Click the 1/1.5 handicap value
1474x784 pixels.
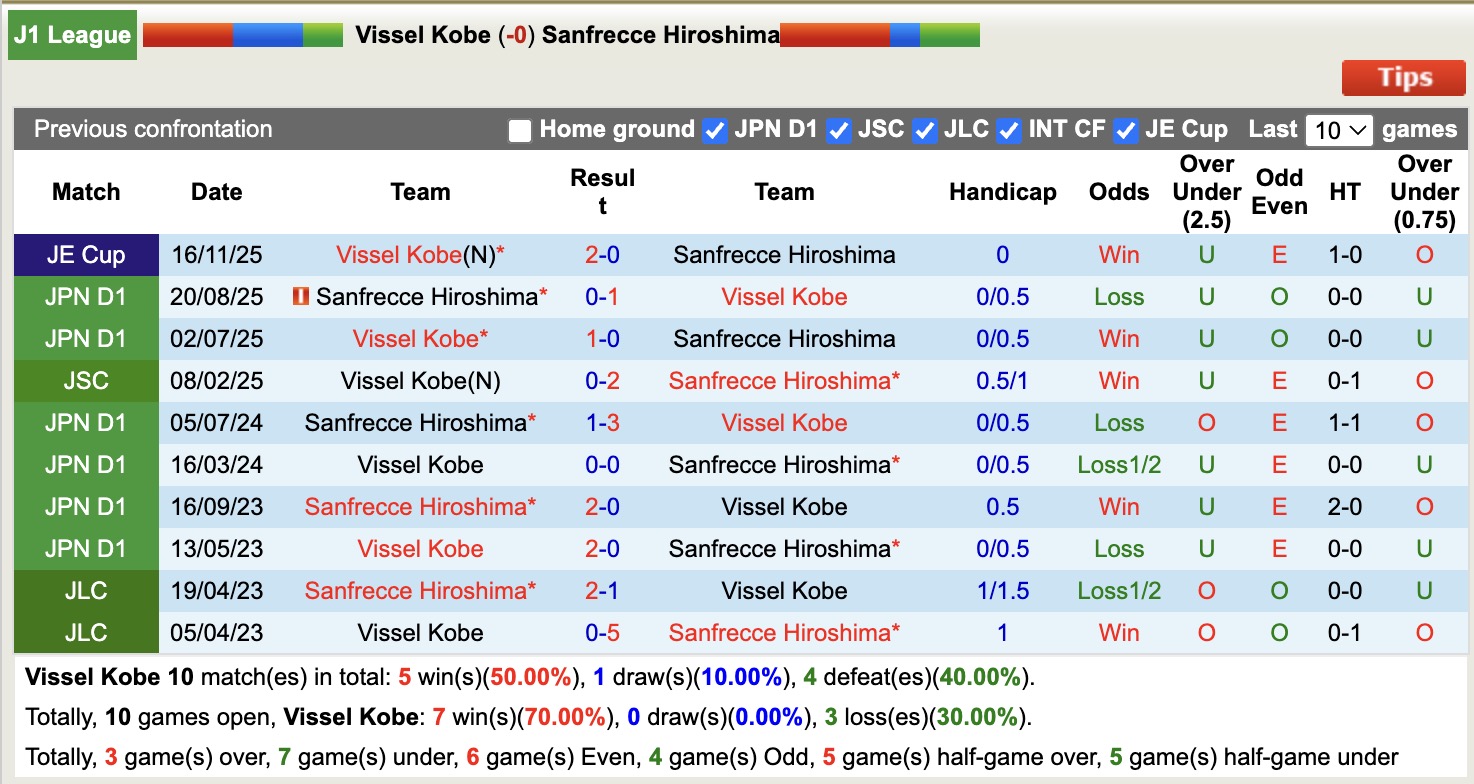(1003, 590)
